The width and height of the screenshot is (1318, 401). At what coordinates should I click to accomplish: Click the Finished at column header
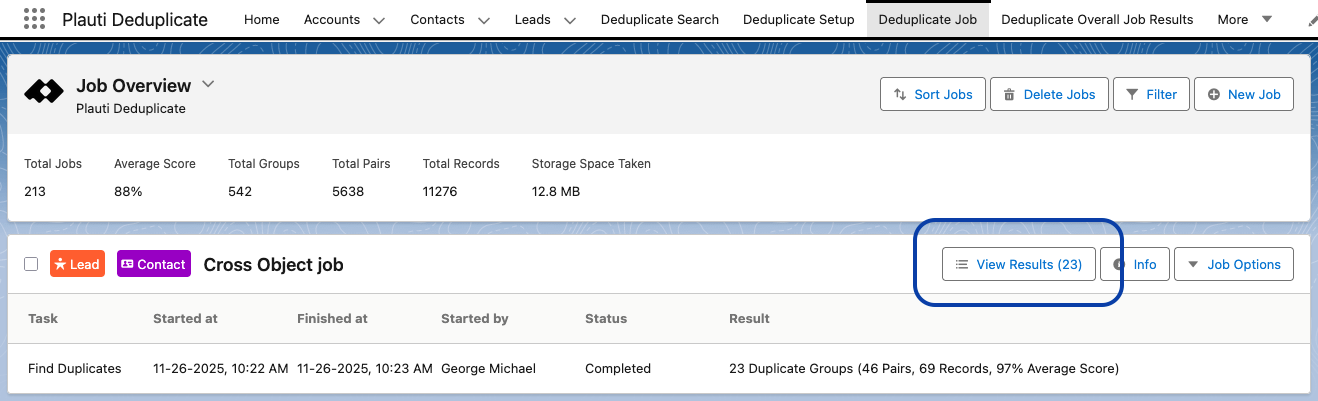pos(332,318)
